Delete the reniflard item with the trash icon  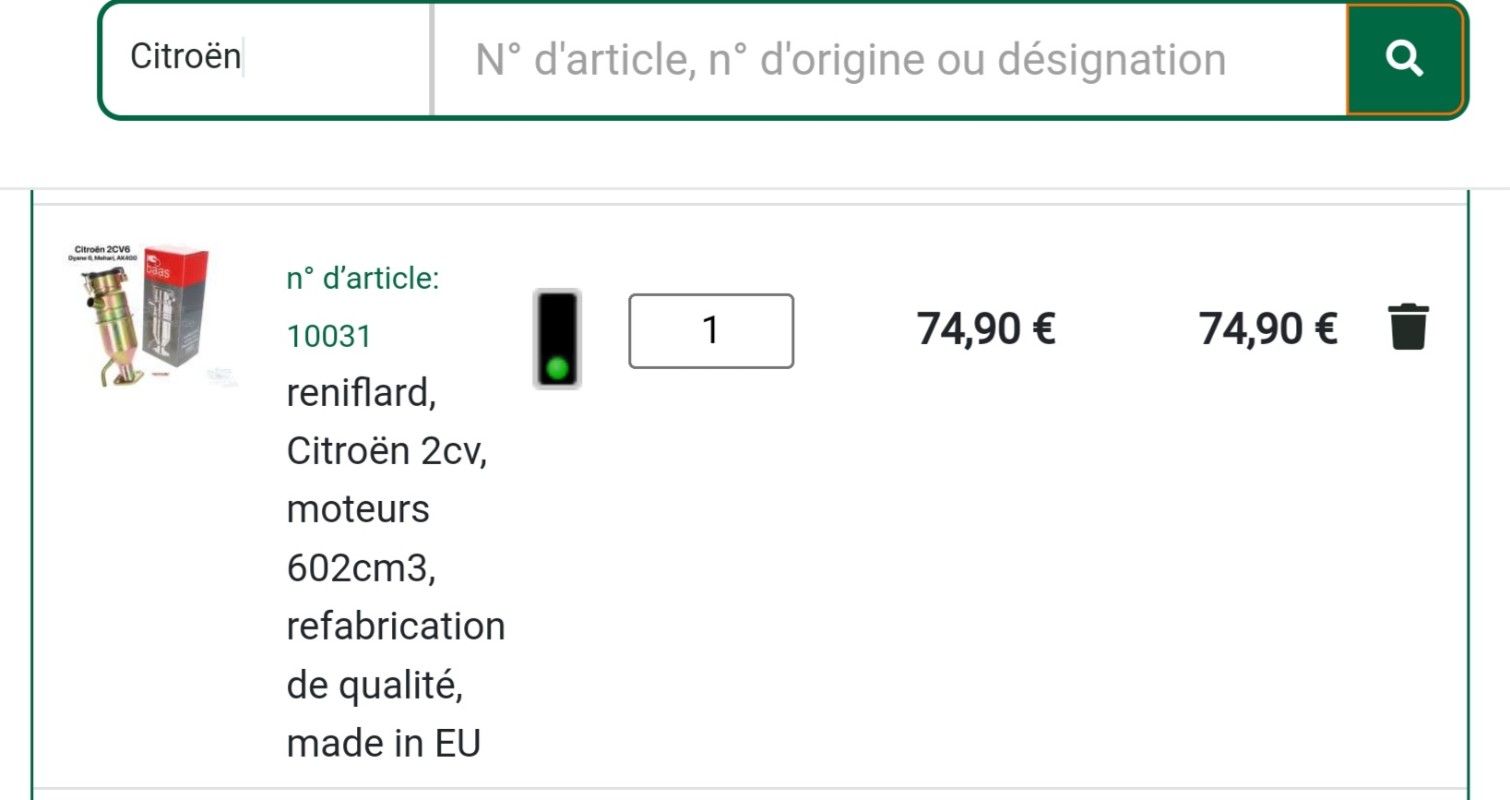point(1408,327)
